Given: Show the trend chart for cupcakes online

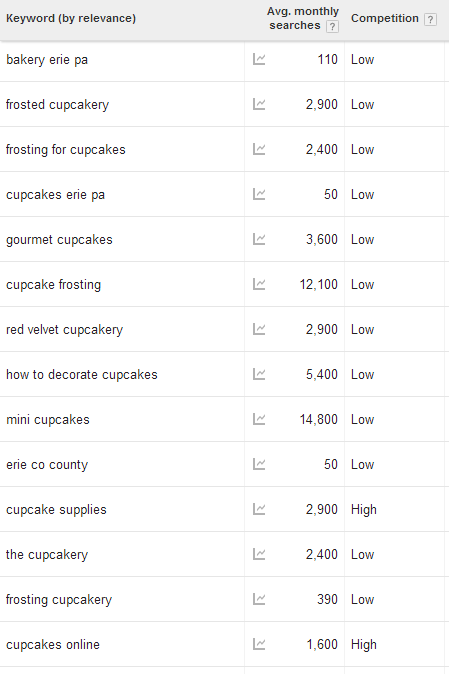Looking at the screenshot, I should (x=259, y=644).
